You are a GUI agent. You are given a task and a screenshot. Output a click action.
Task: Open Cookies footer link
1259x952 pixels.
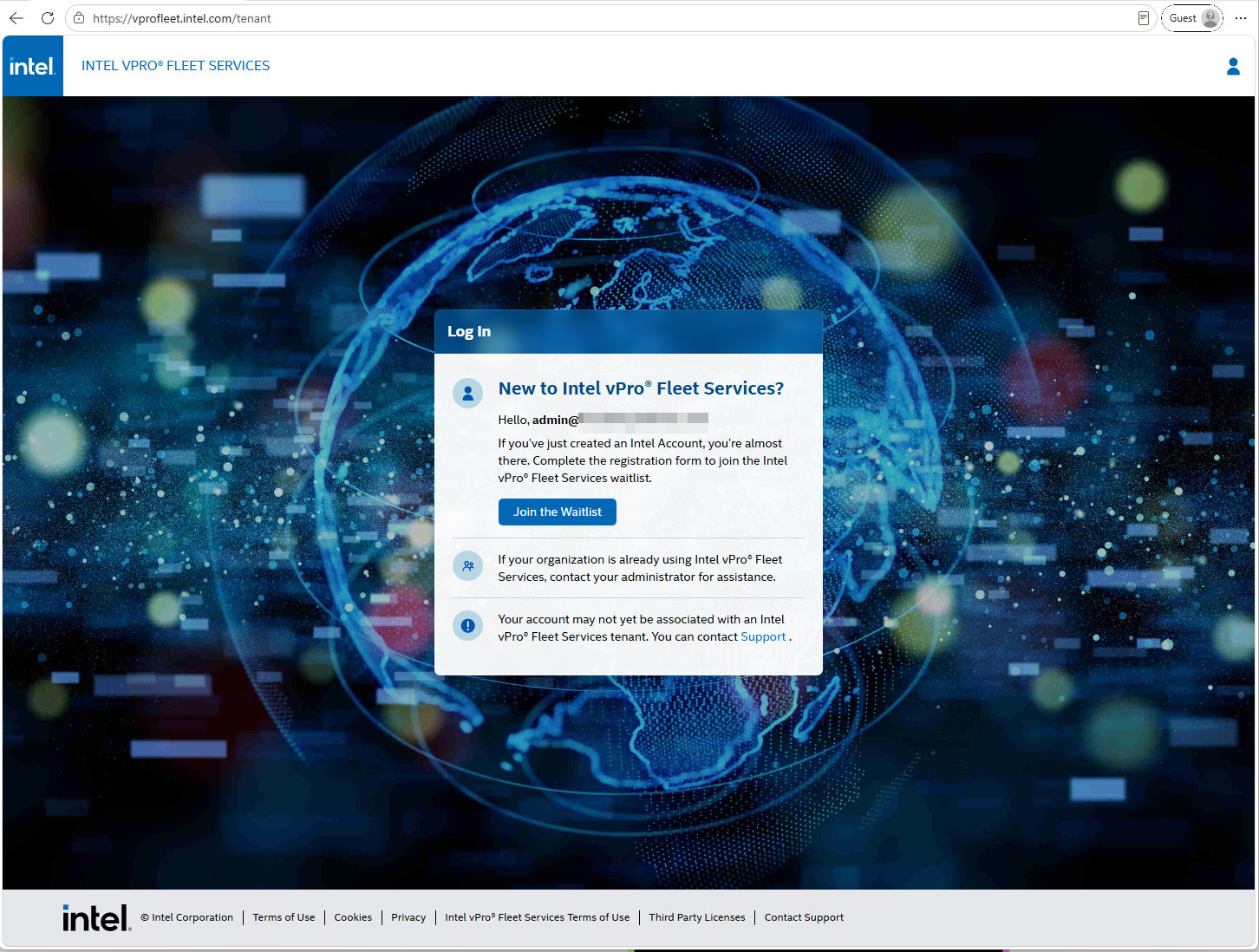(353, 917)
